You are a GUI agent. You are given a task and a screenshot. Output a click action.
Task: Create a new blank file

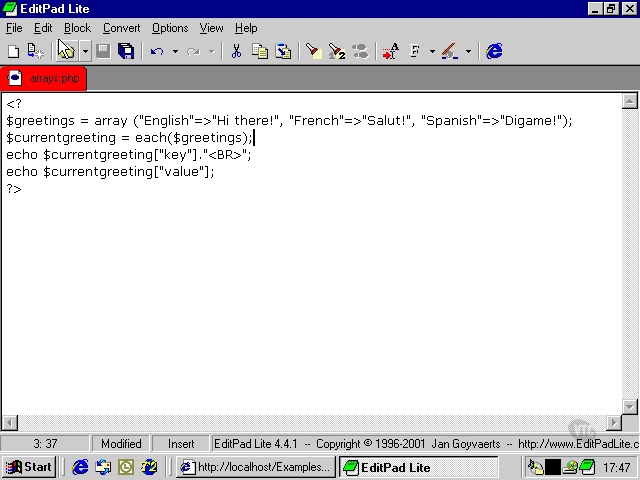tap(13, 51)
